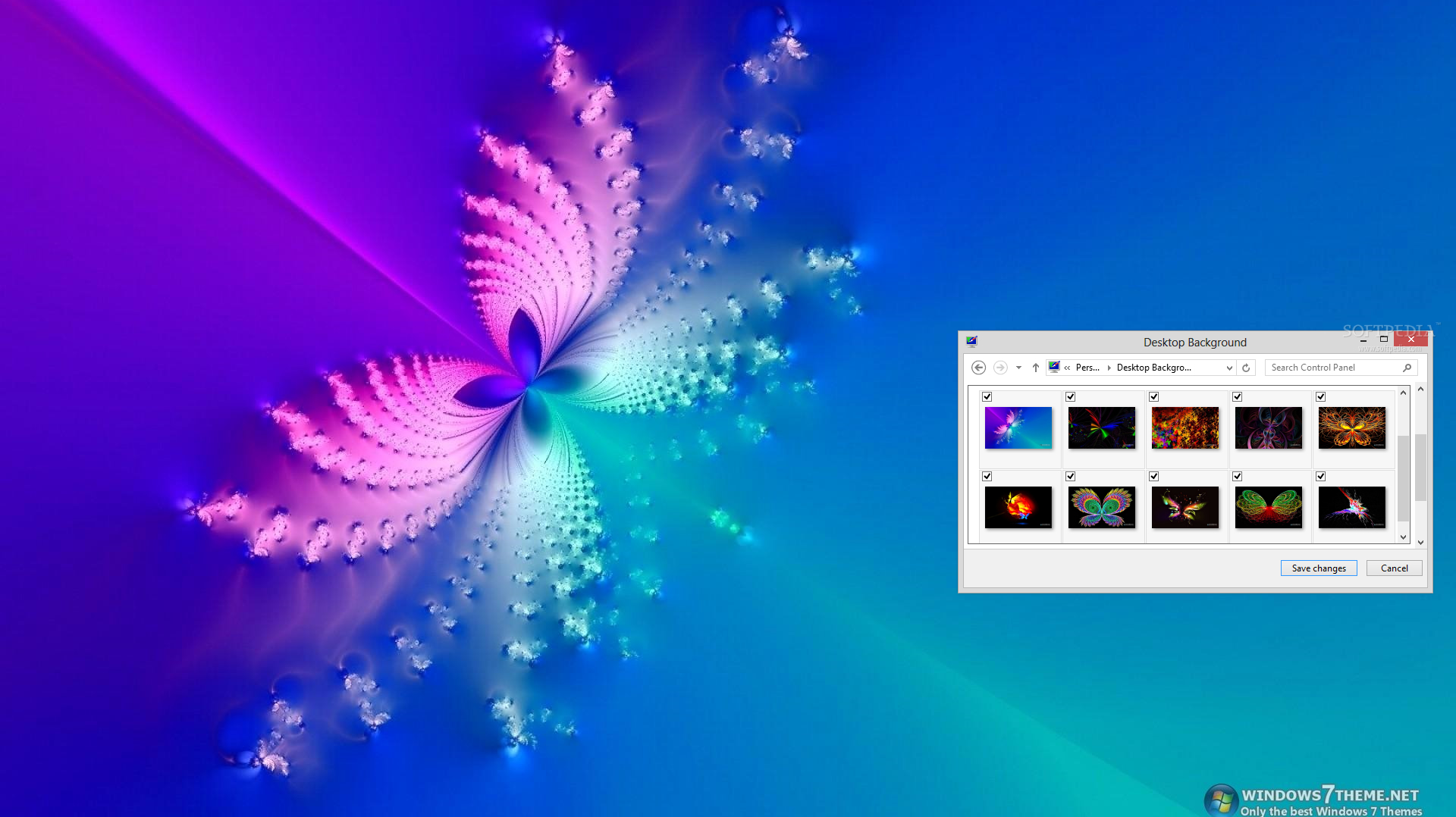Click the Personalization icon in address bar
1456x817 pixels.
[x=1054, y=367]
